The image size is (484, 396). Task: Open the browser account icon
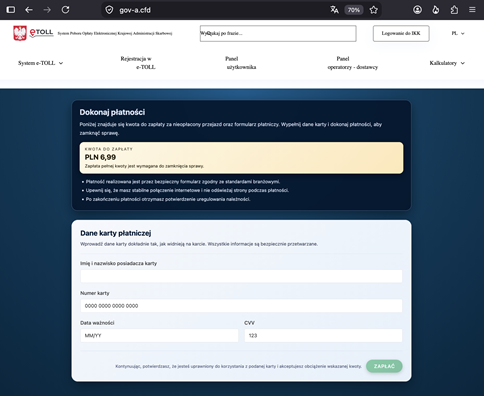click(x=417, y=10)
